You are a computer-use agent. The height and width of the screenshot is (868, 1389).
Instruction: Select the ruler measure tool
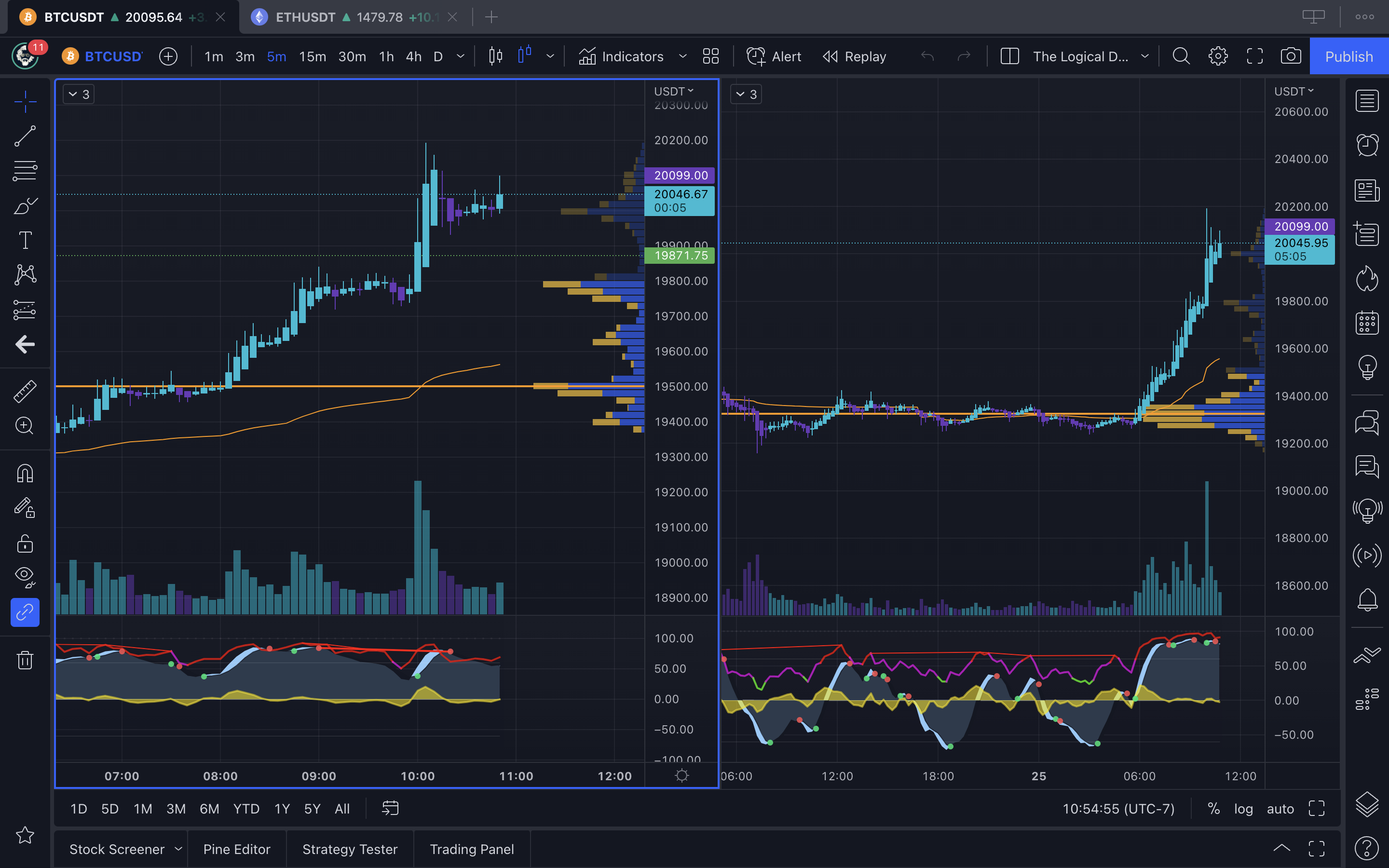(x=25, y=392)
